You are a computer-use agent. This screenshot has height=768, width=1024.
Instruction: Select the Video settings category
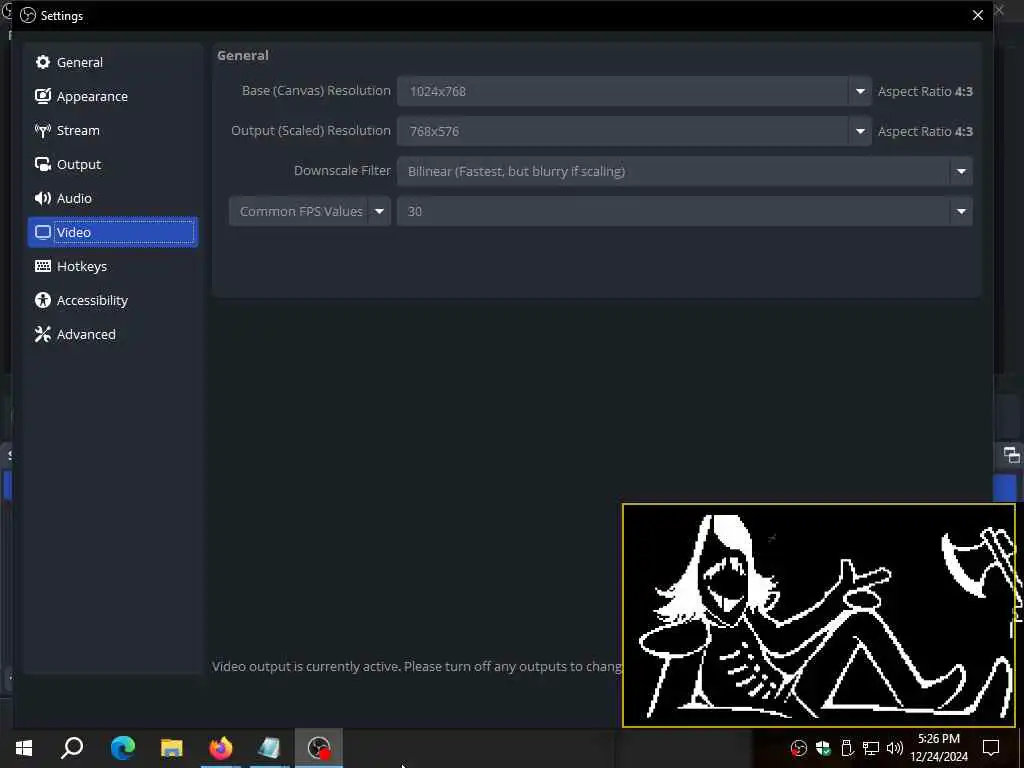[x=112, y=232]
